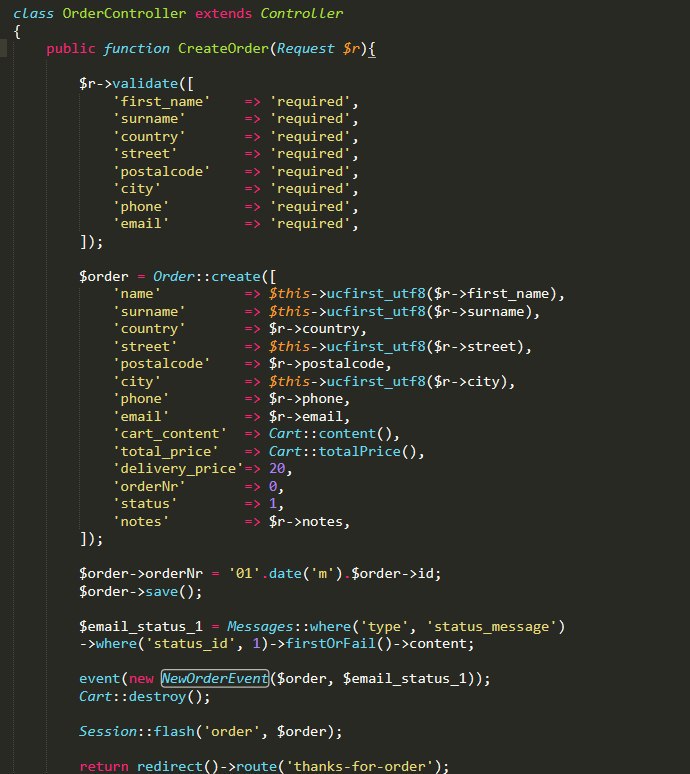
Task: Click $r->postalcode value
Action: tap(326, 364)
